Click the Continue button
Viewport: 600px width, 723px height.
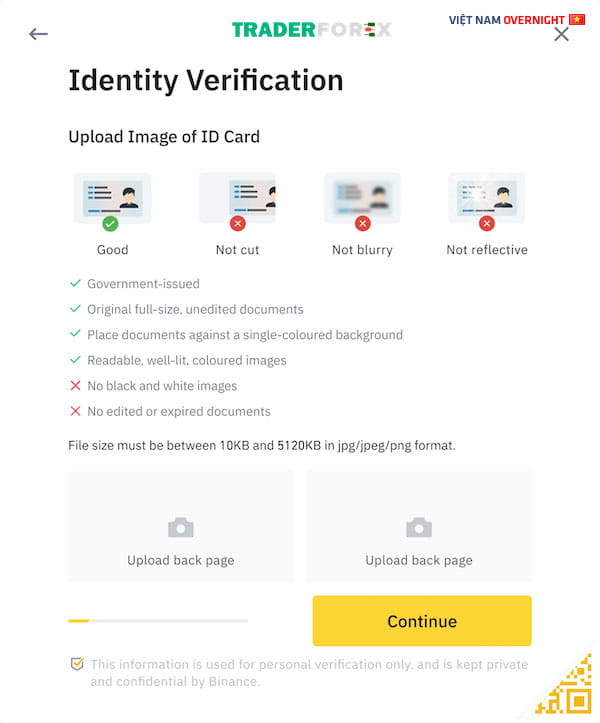[x=422, y=621]
